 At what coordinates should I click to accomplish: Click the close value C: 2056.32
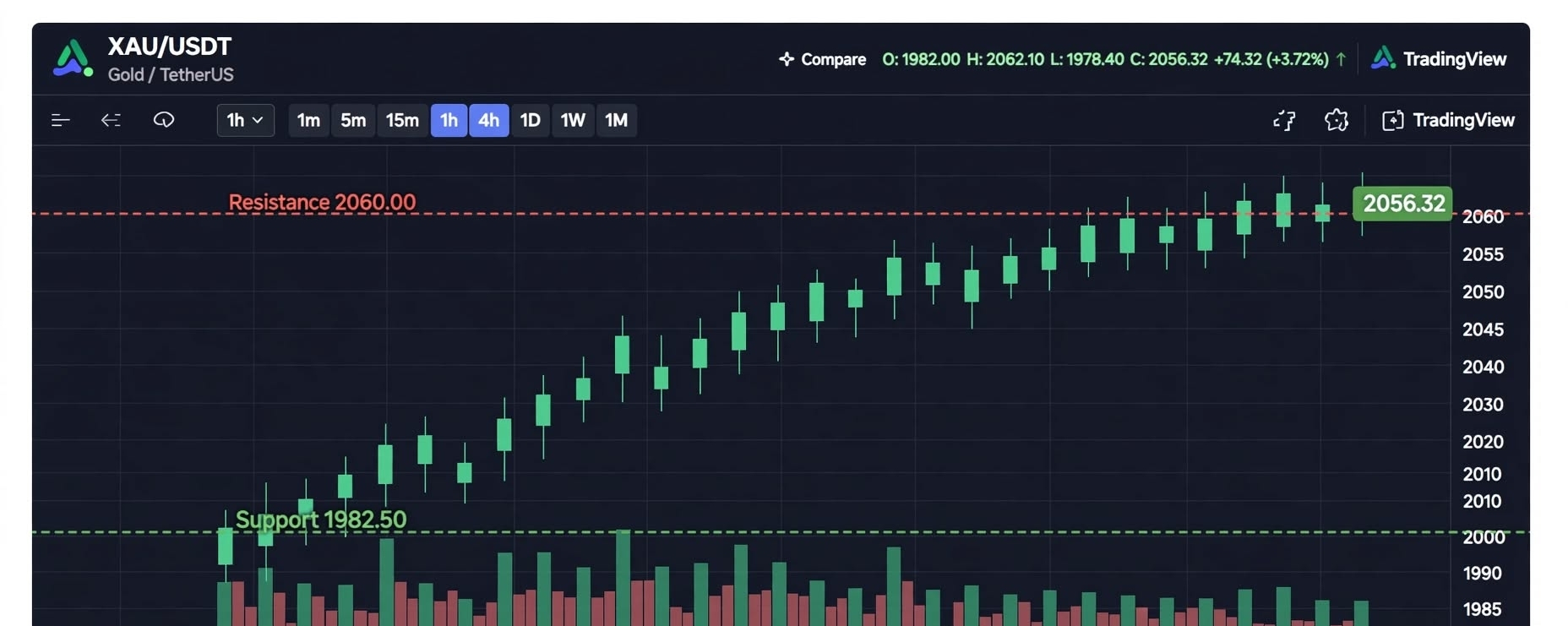point(1168,59)
